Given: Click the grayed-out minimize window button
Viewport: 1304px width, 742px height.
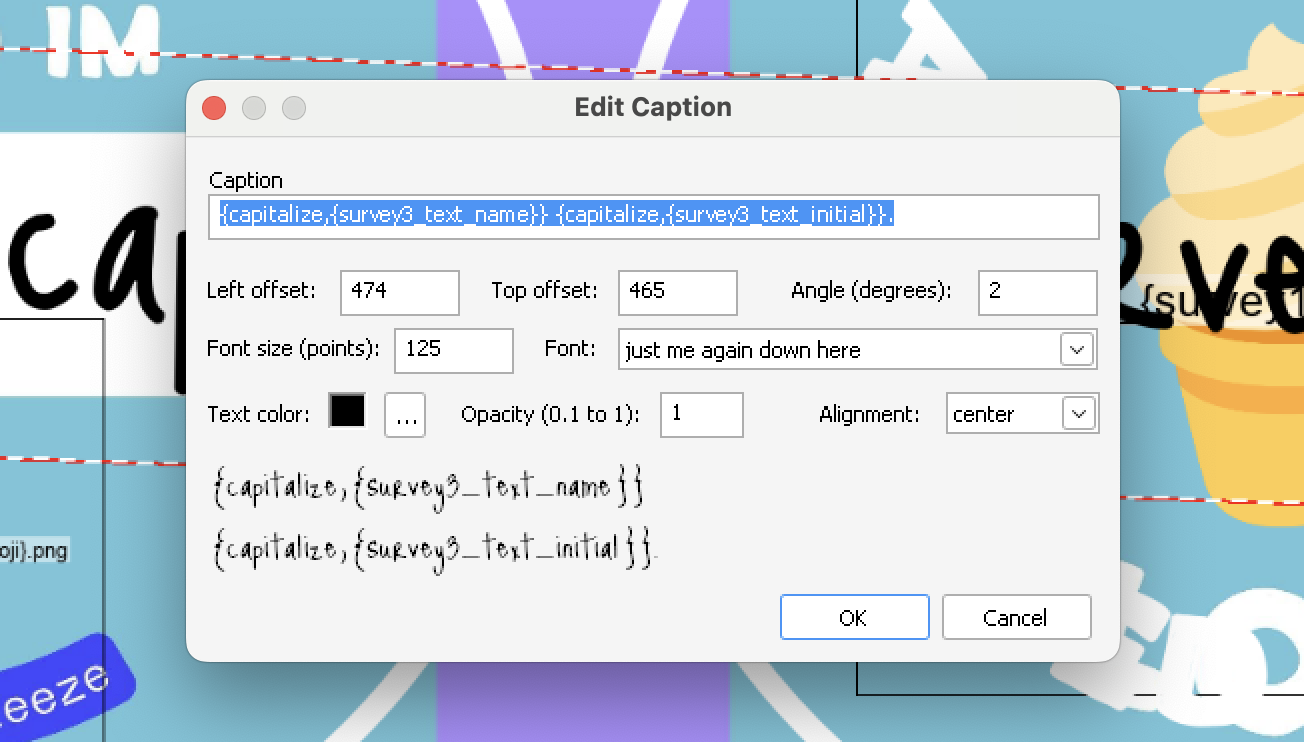Looking at the screenshot, I should click(254, 108).
